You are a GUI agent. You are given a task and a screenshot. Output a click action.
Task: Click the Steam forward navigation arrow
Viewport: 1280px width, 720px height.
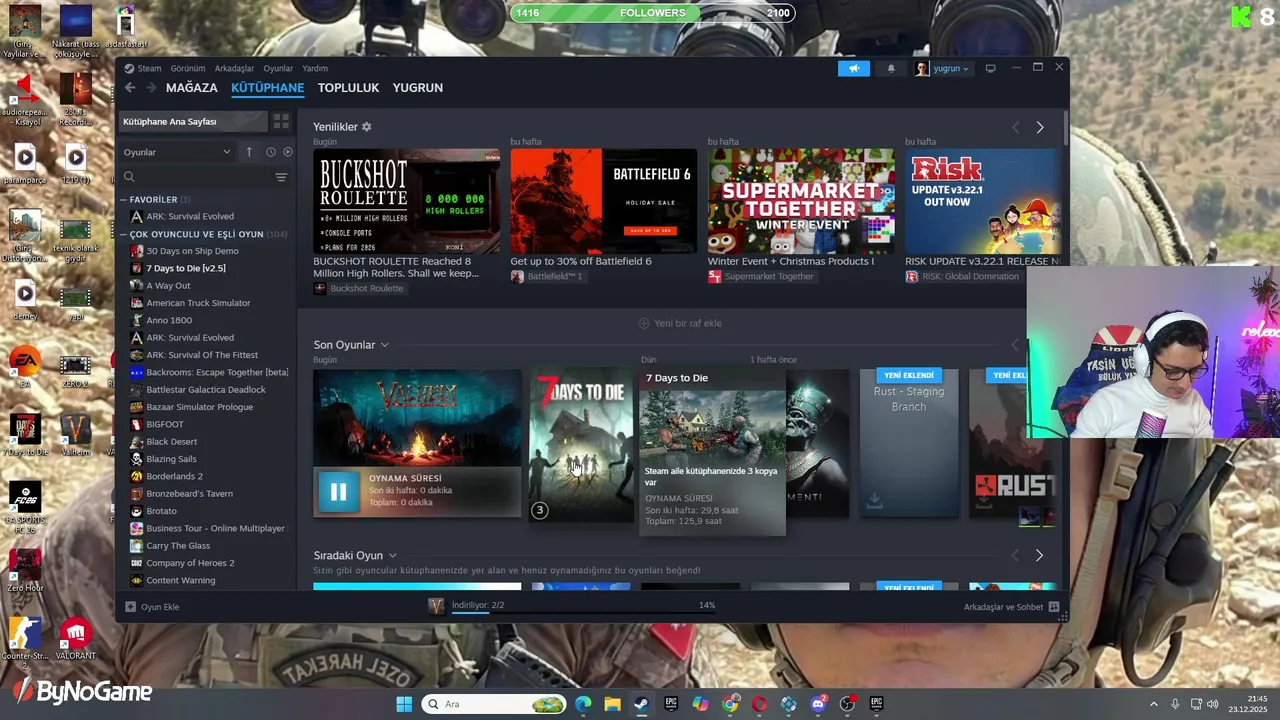click(151, 88)
